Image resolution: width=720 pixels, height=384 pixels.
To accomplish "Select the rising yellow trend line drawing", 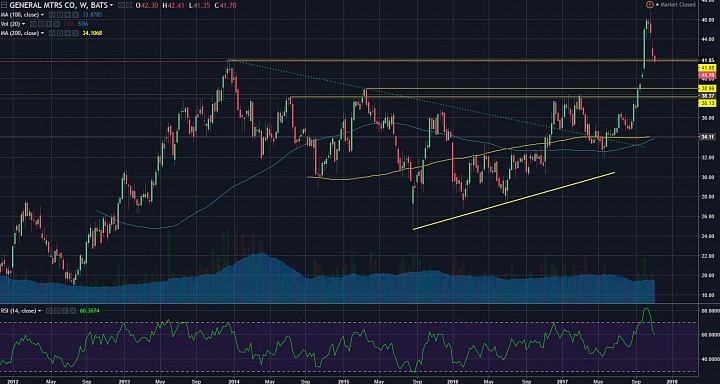I will click(x=513, y=201).
